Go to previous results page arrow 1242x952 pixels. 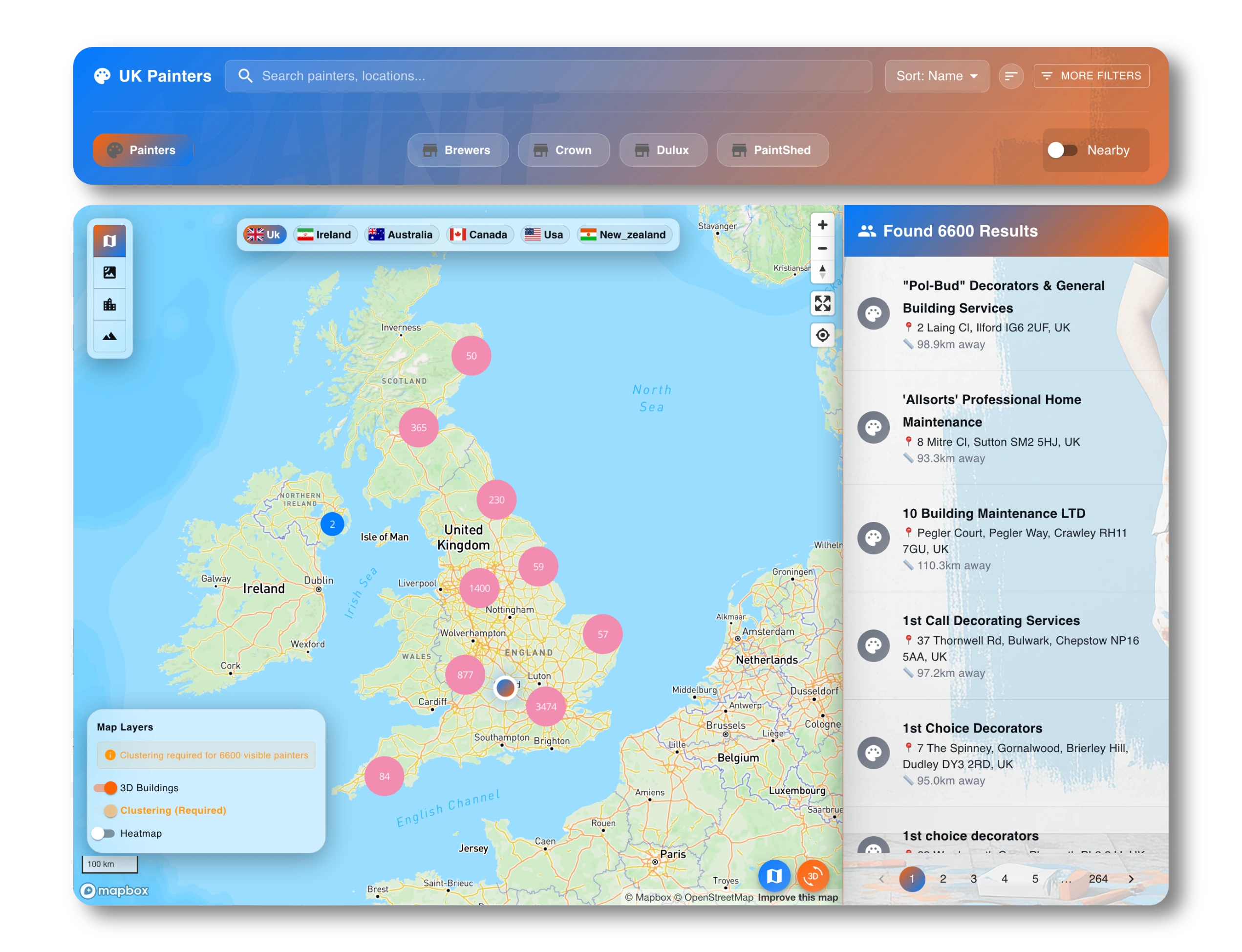tap(881, 879)
